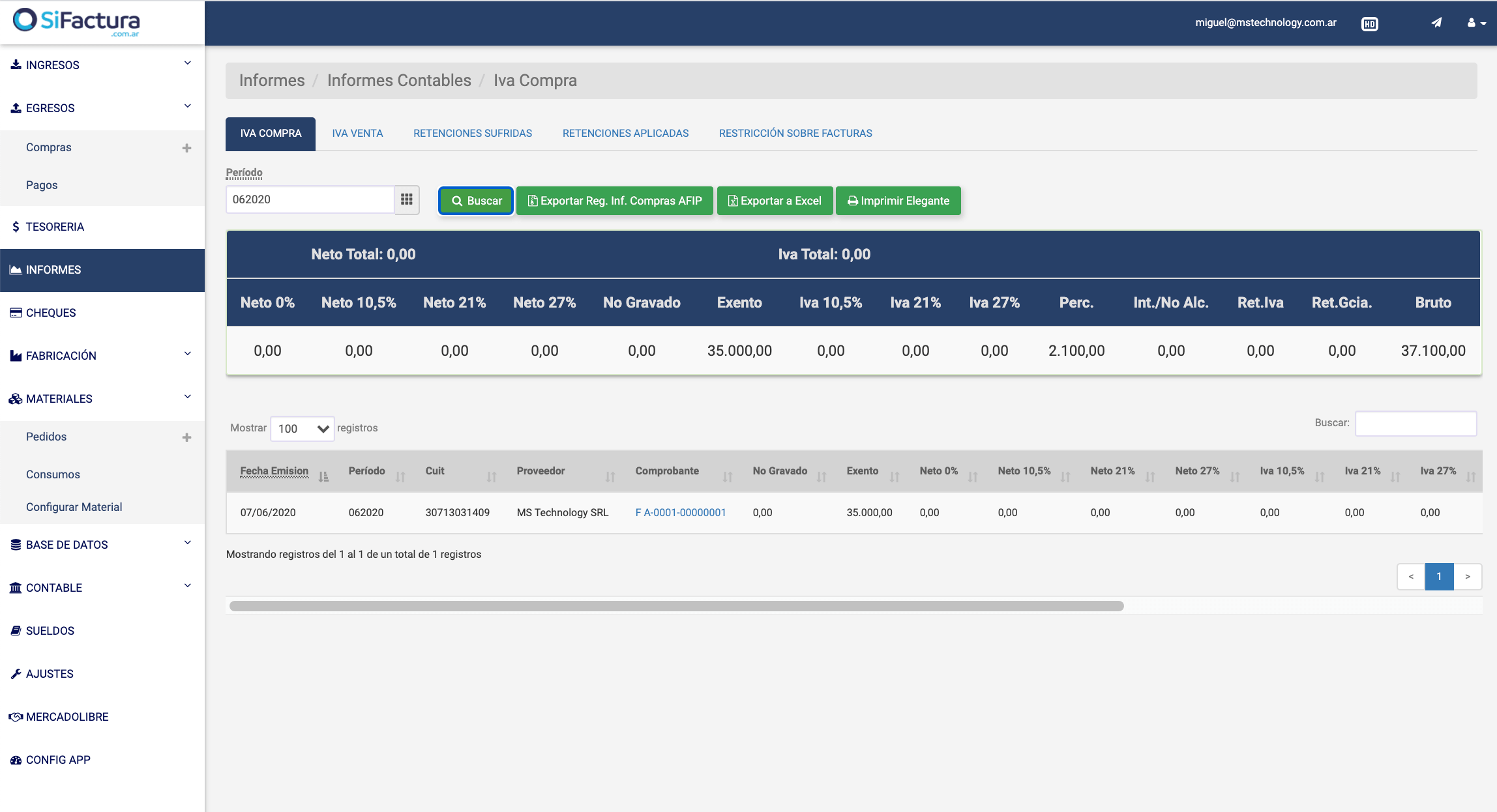This screenshot has width=1497, height=812.
Task: Select page 1 in pagination
Action: (1439, 577)
